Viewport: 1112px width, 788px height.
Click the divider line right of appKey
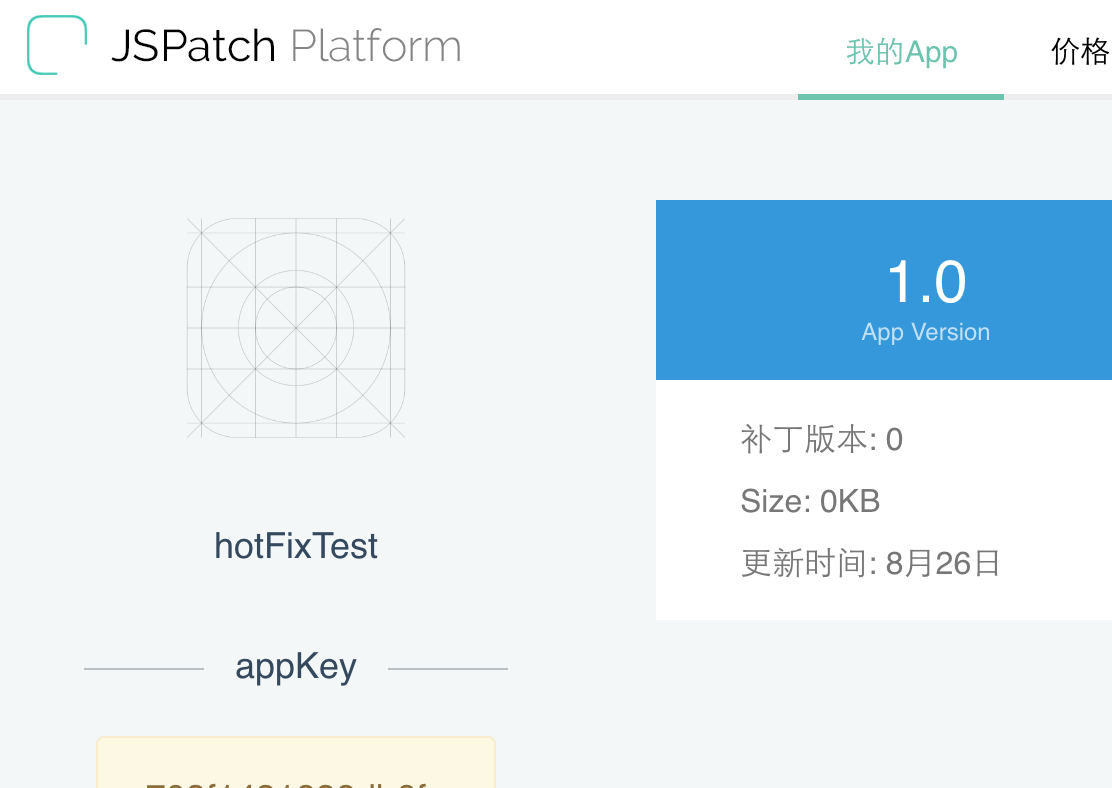[447, 668]
